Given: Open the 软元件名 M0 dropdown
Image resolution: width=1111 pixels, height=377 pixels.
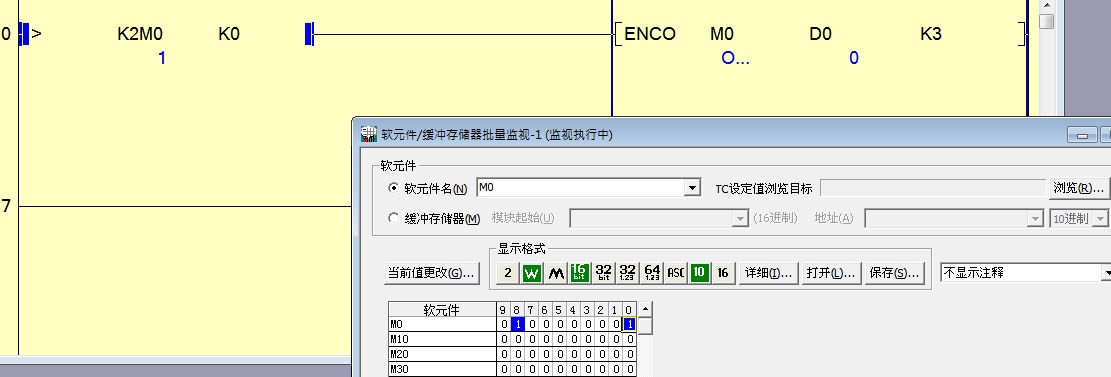Looking at the screenshot, I should [x=692, y=188].
